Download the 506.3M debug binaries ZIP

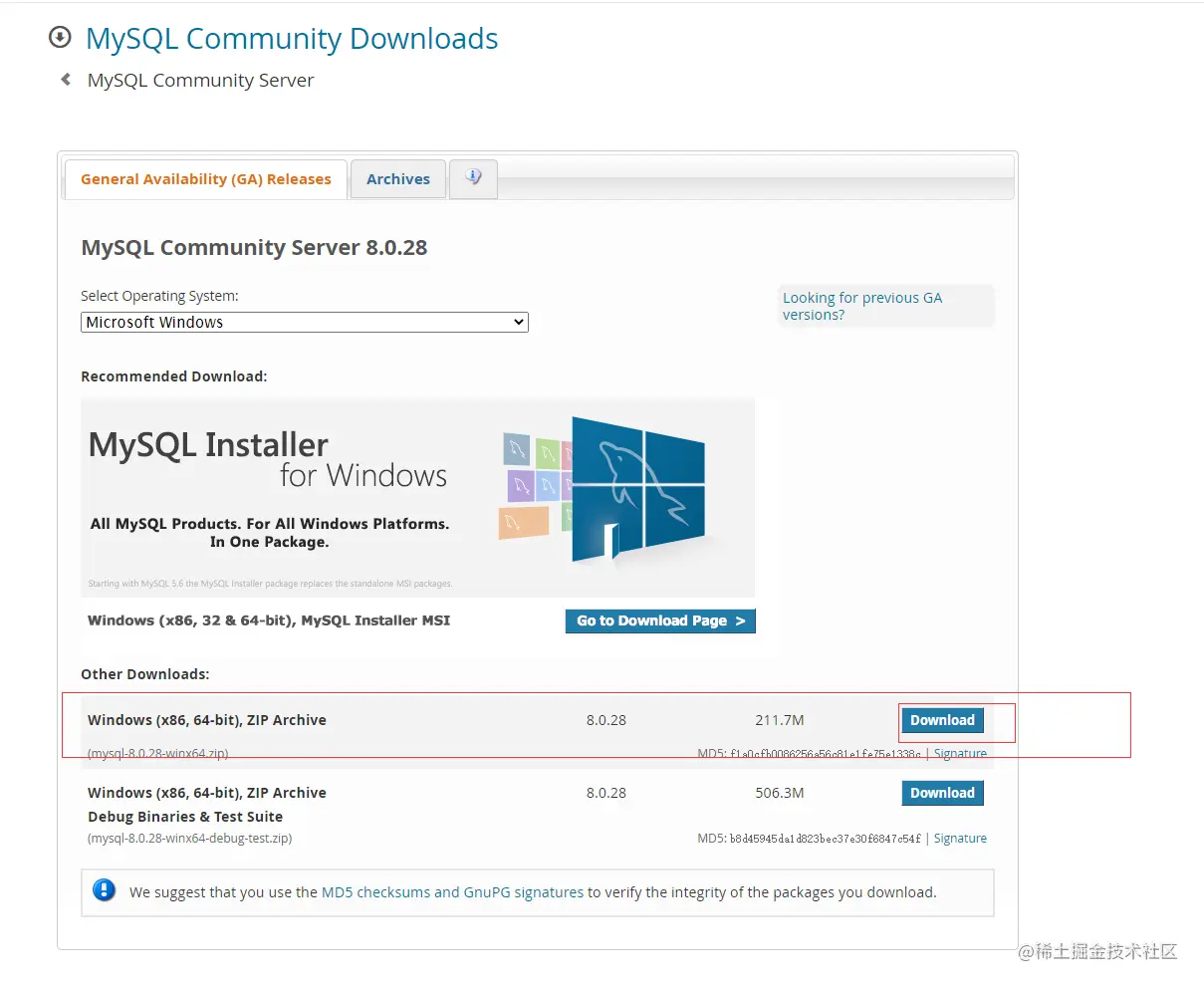tap(942, 793)
